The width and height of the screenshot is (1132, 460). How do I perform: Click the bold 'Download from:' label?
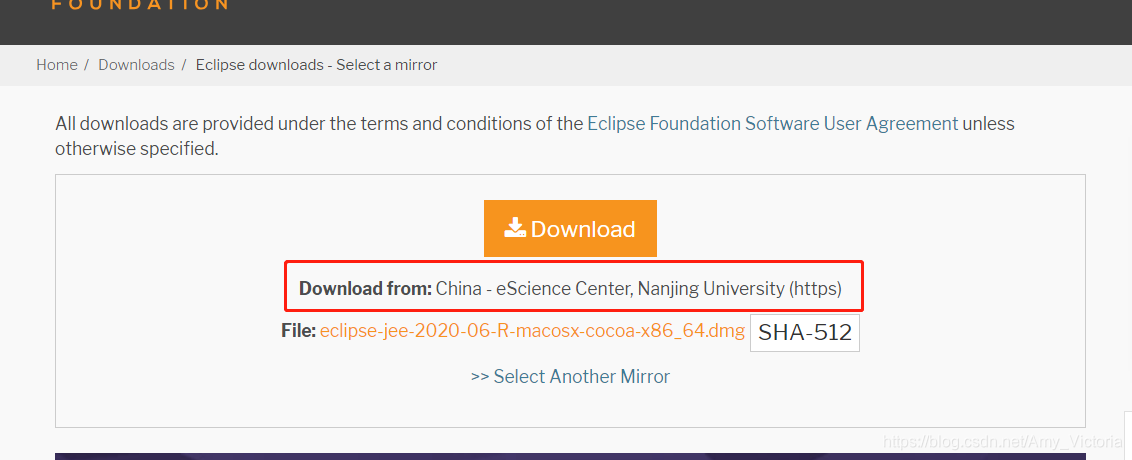click(x=365, y=289)
